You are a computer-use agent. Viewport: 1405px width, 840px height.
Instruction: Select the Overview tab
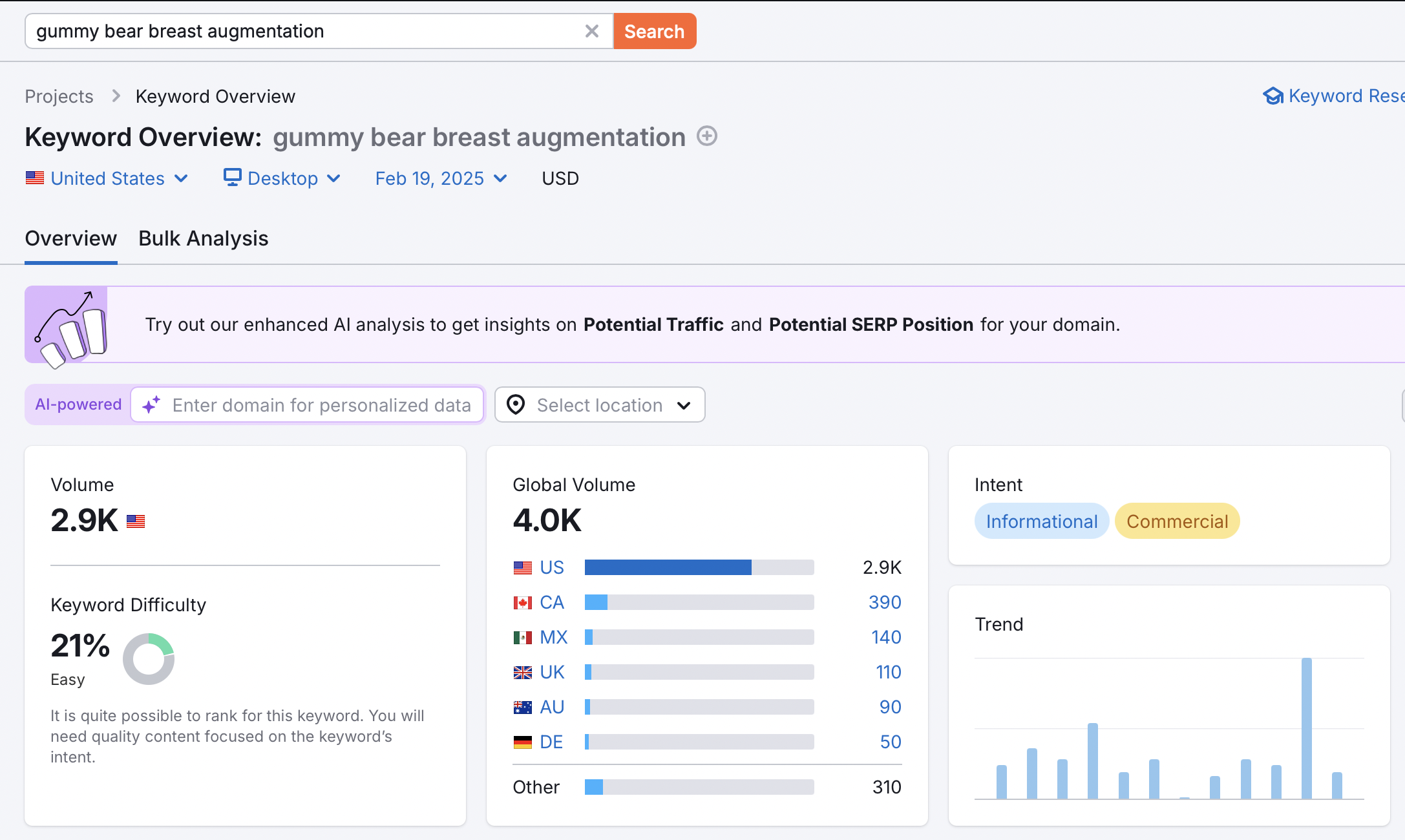point(70,238)
